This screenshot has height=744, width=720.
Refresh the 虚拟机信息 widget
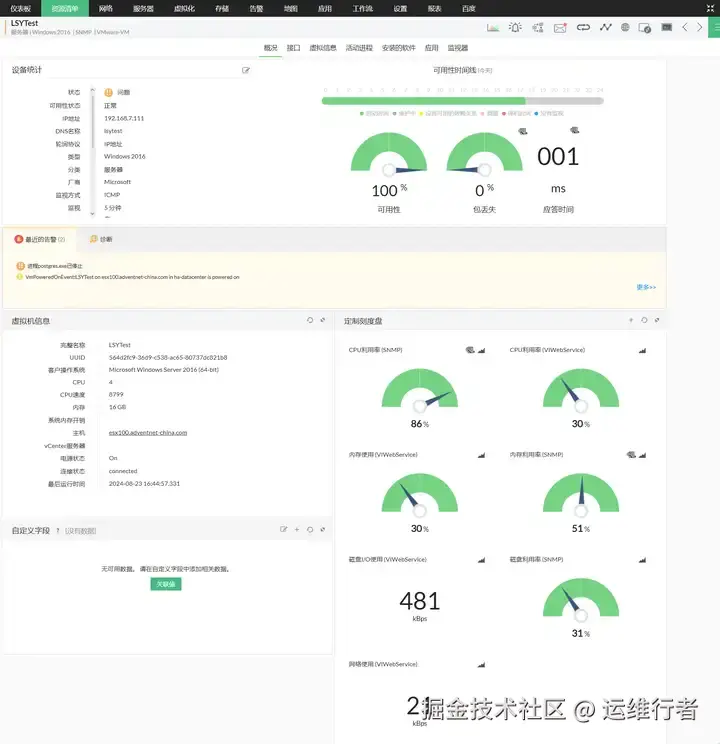310,320
